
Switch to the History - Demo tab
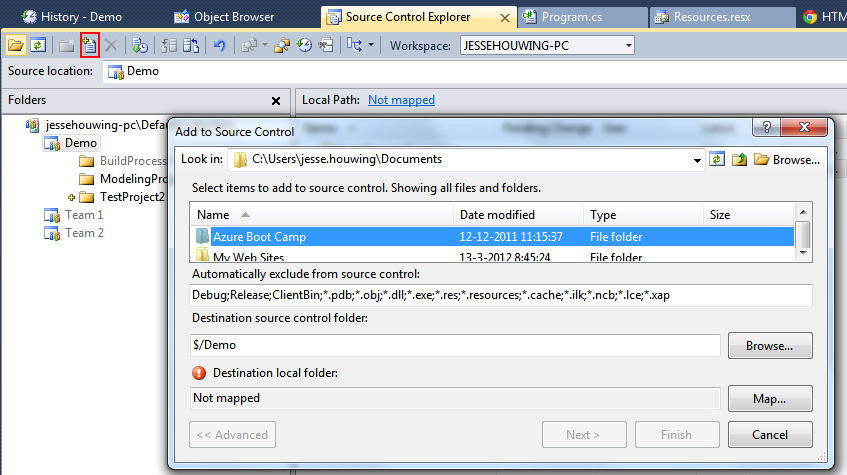click(x=72, y=17)
